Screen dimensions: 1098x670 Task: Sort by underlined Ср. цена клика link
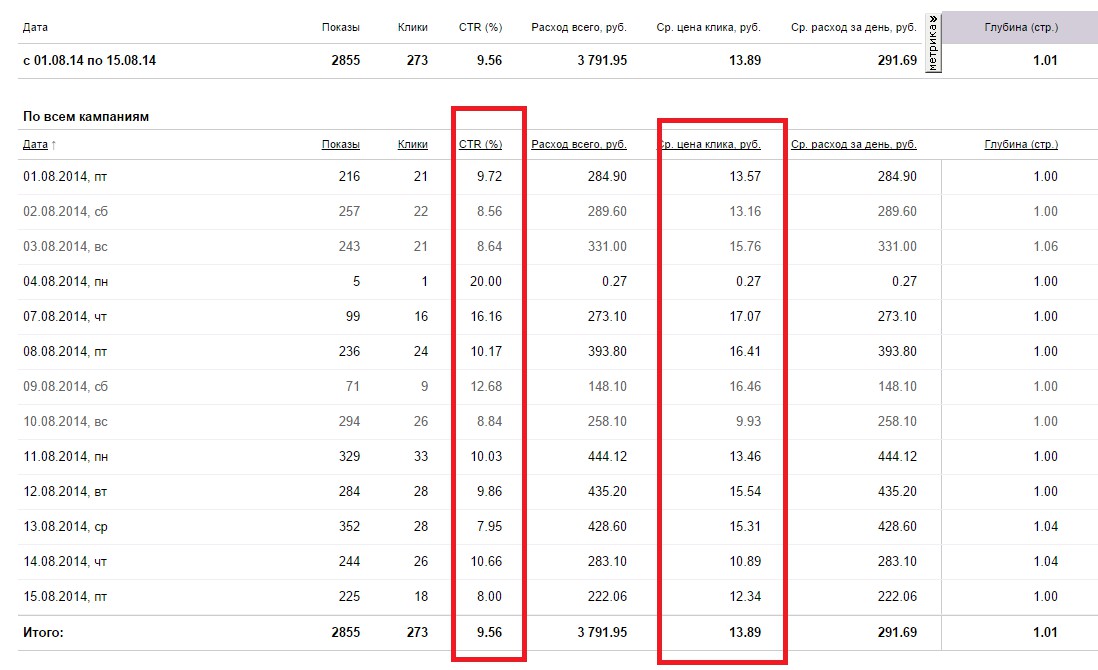[x=709, y=145]
